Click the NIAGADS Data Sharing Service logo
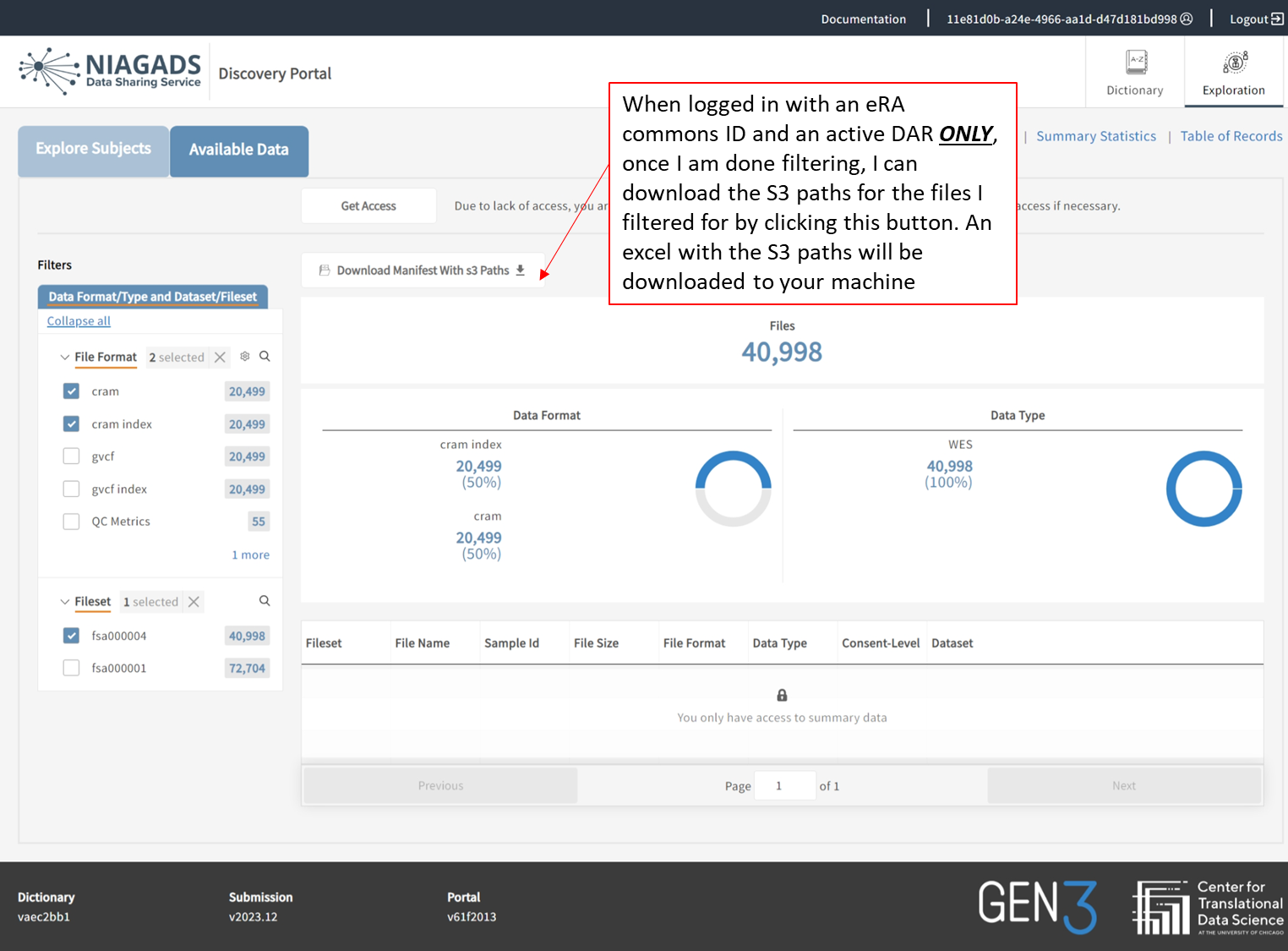Viewport: 1288px width, 951px height. point(111,71)
